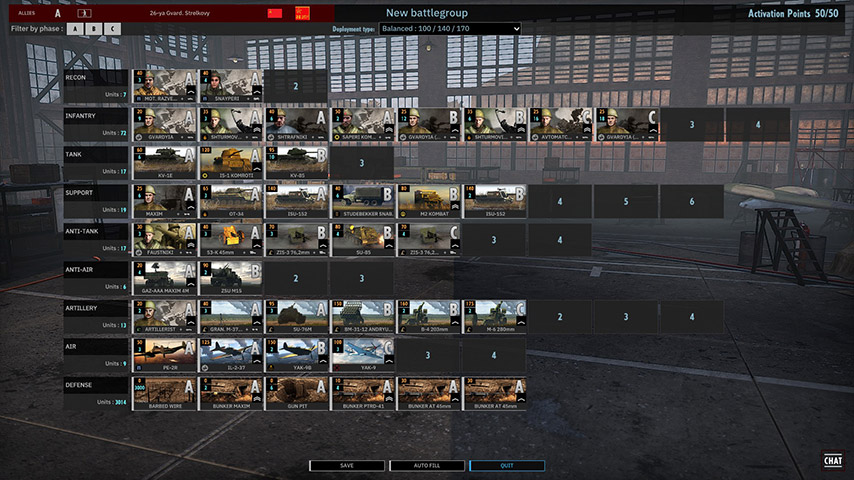Choose the AVTOMATC infantry card in phase C
This screenshot has width=854, height=480.
pos(560,125)
